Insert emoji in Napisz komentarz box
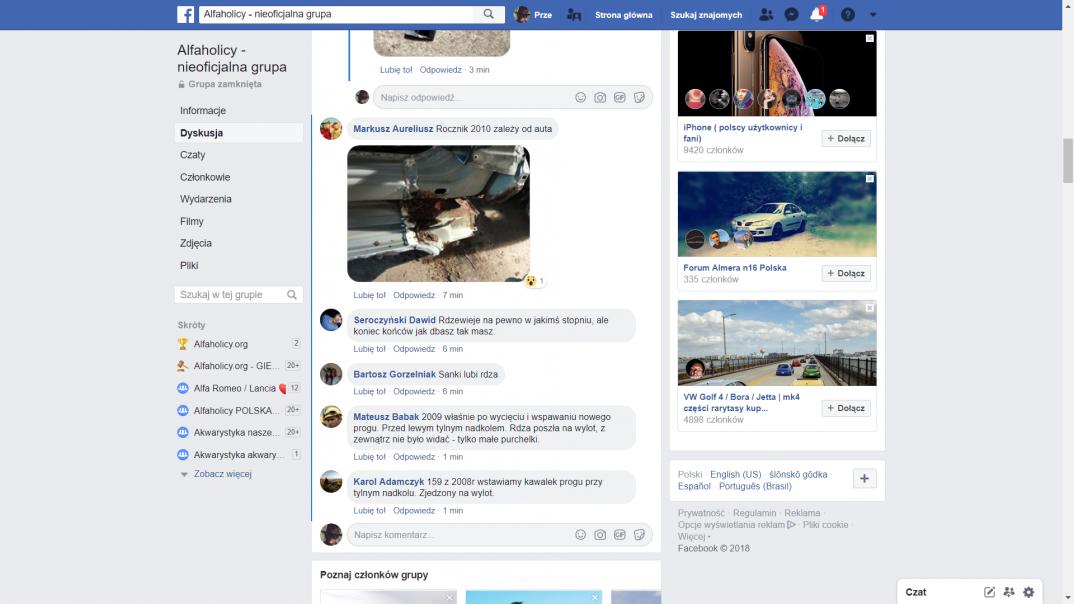The height and width of the screenshot is (604, 1074). (x=580, y=535)
